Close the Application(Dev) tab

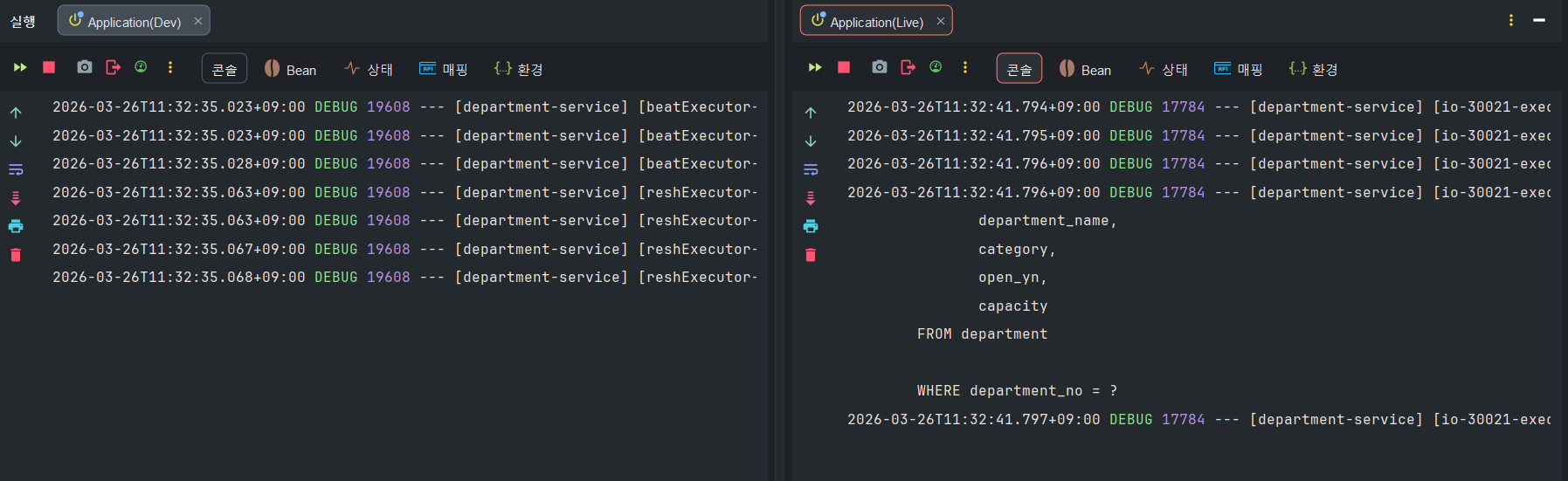click(x=198, y=21)
